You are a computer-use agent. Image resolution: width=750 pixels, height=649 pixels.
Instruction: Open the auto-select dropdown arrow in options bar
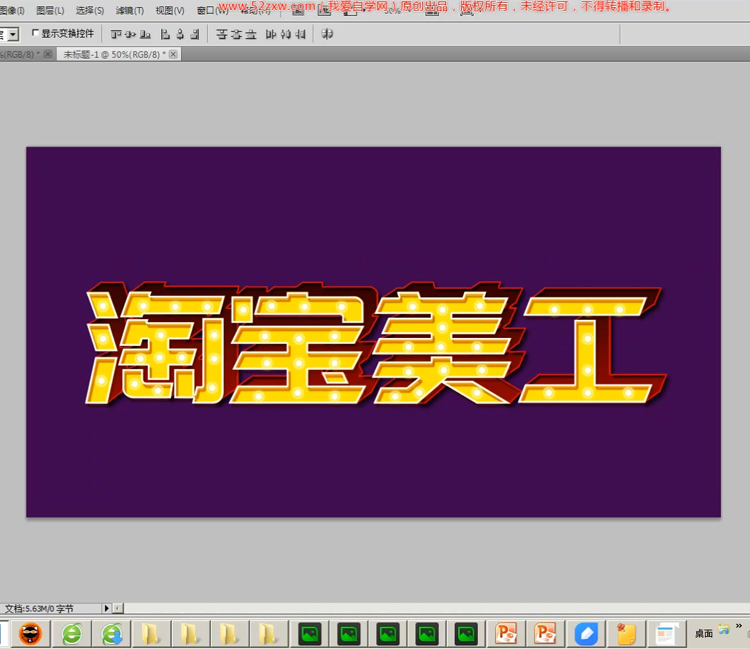[x=13, y=34]
